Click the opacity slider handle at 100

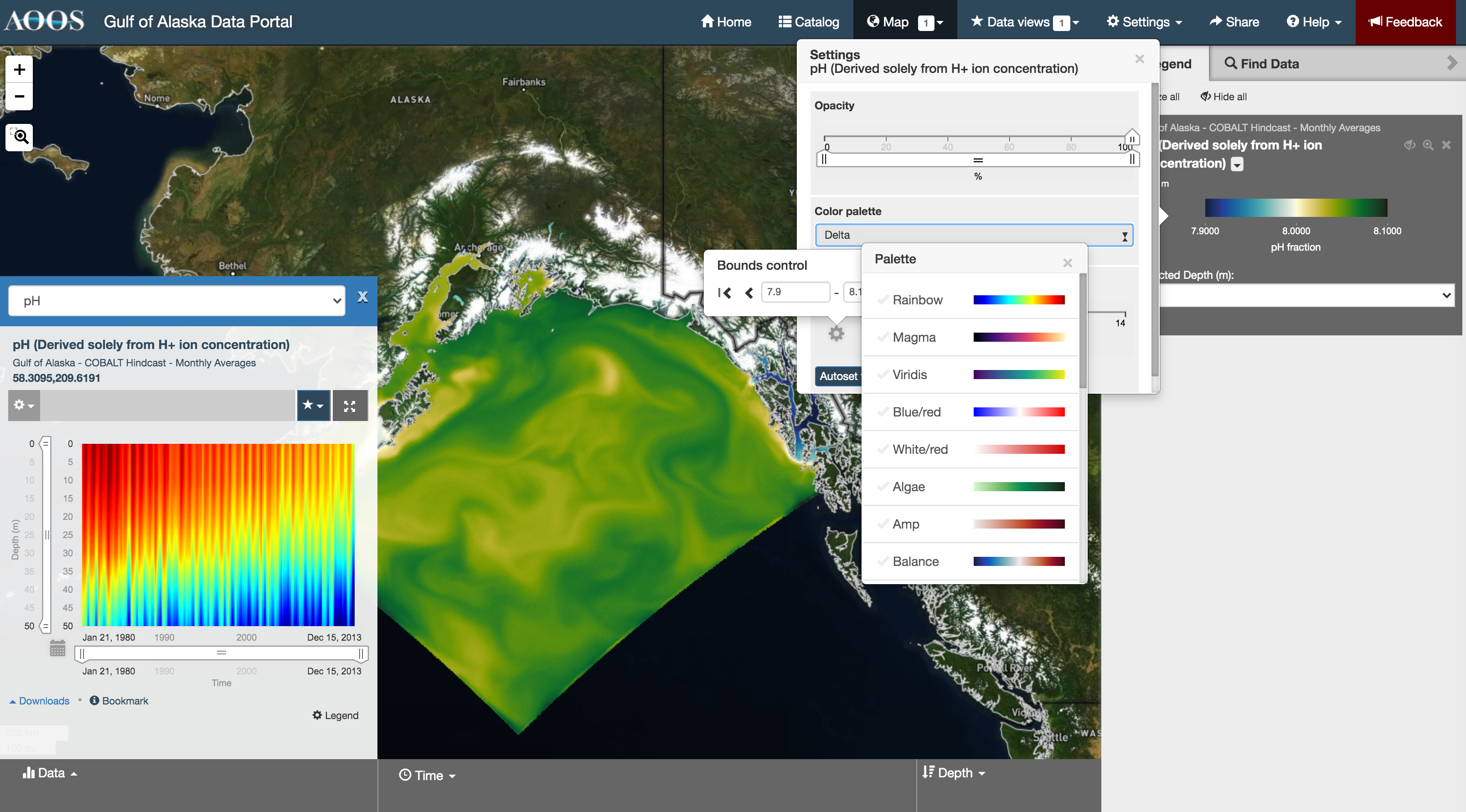pos(1132,138)
